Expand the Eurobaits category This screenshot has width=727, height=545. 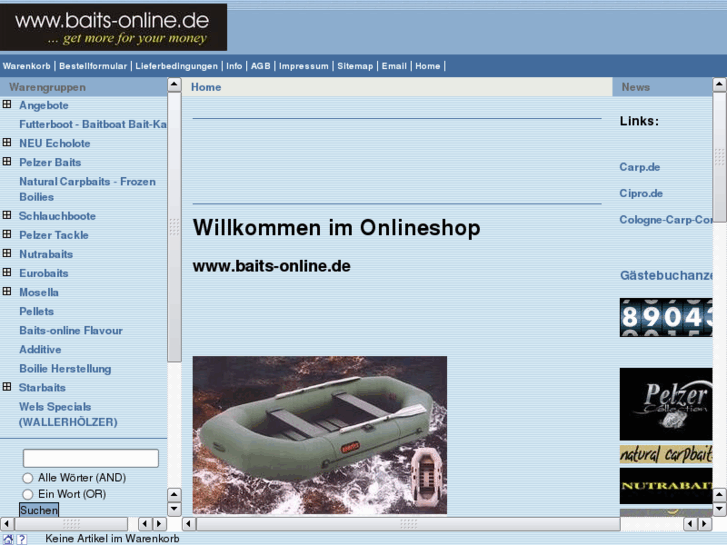(x=7, y=272)
